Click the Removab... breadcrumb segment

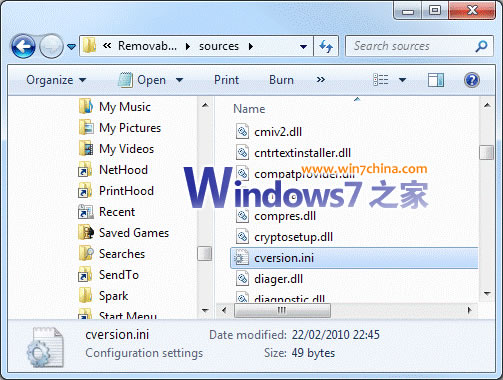[x=147, y=46]
